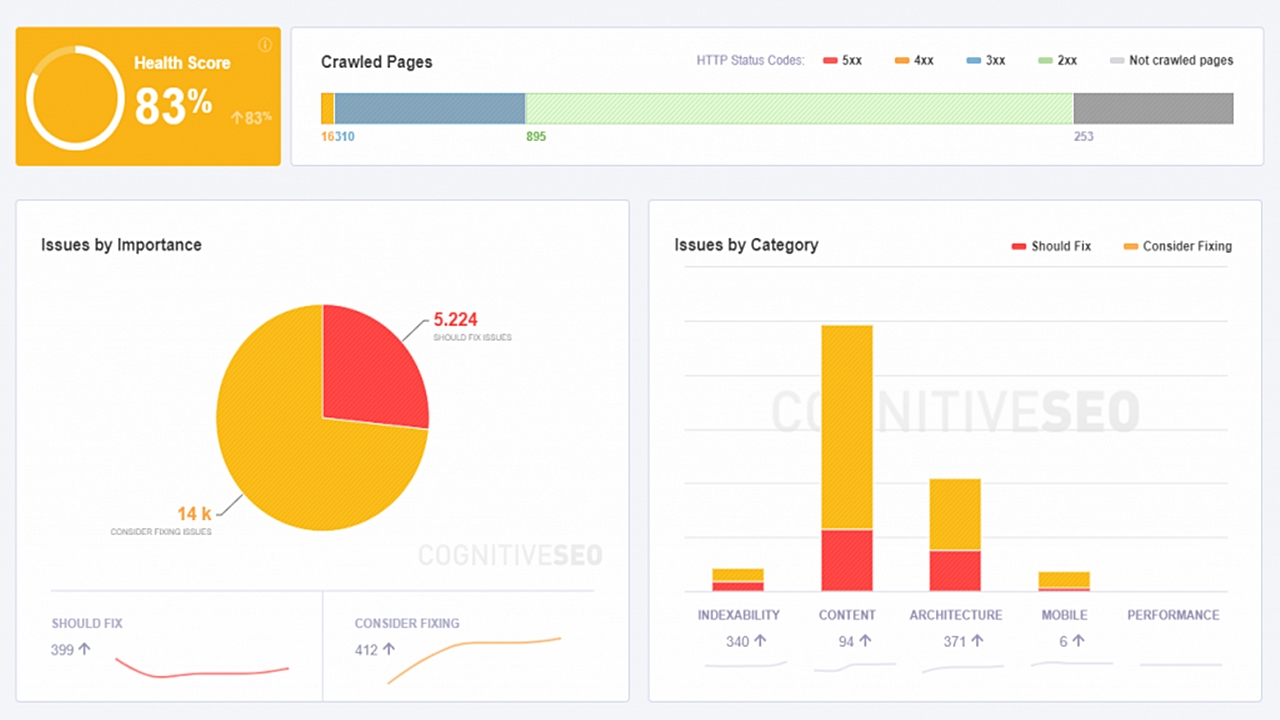Click the 895 crawled pages count
Image resolution: width=1280 pixels, height=720 pixels.
coord(536,136)
